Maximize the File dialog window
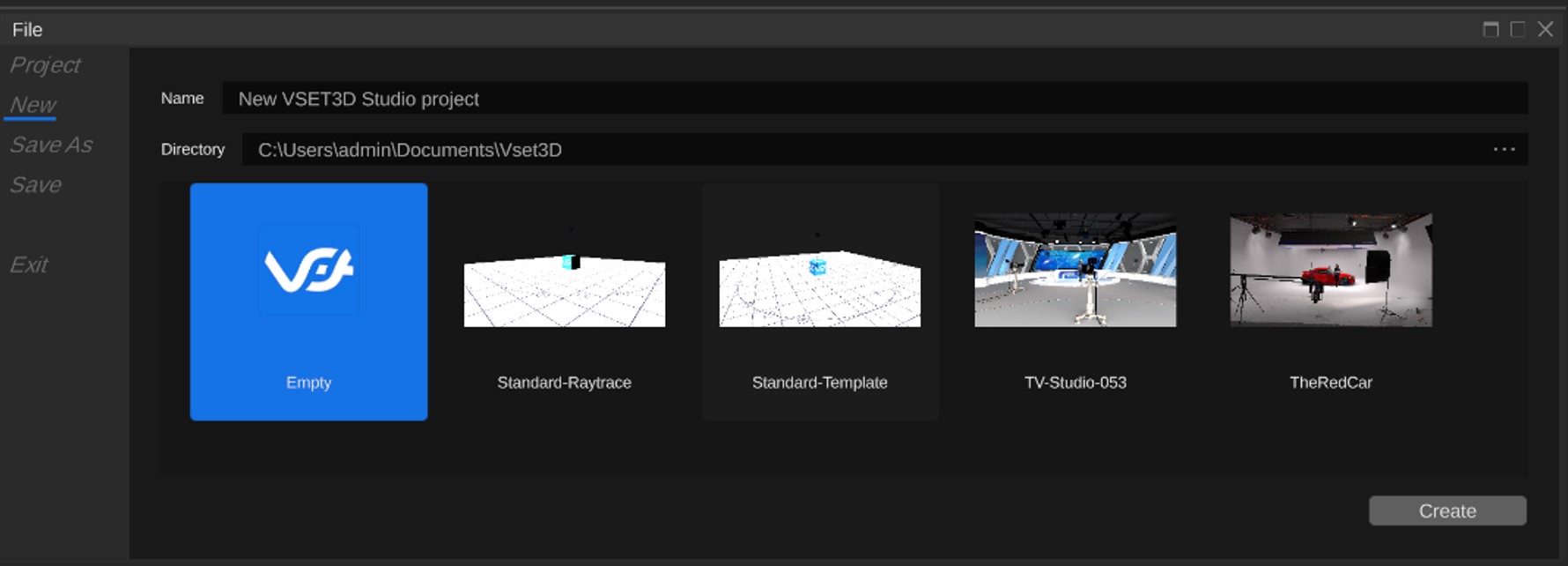 click(x=1518, y=29)
